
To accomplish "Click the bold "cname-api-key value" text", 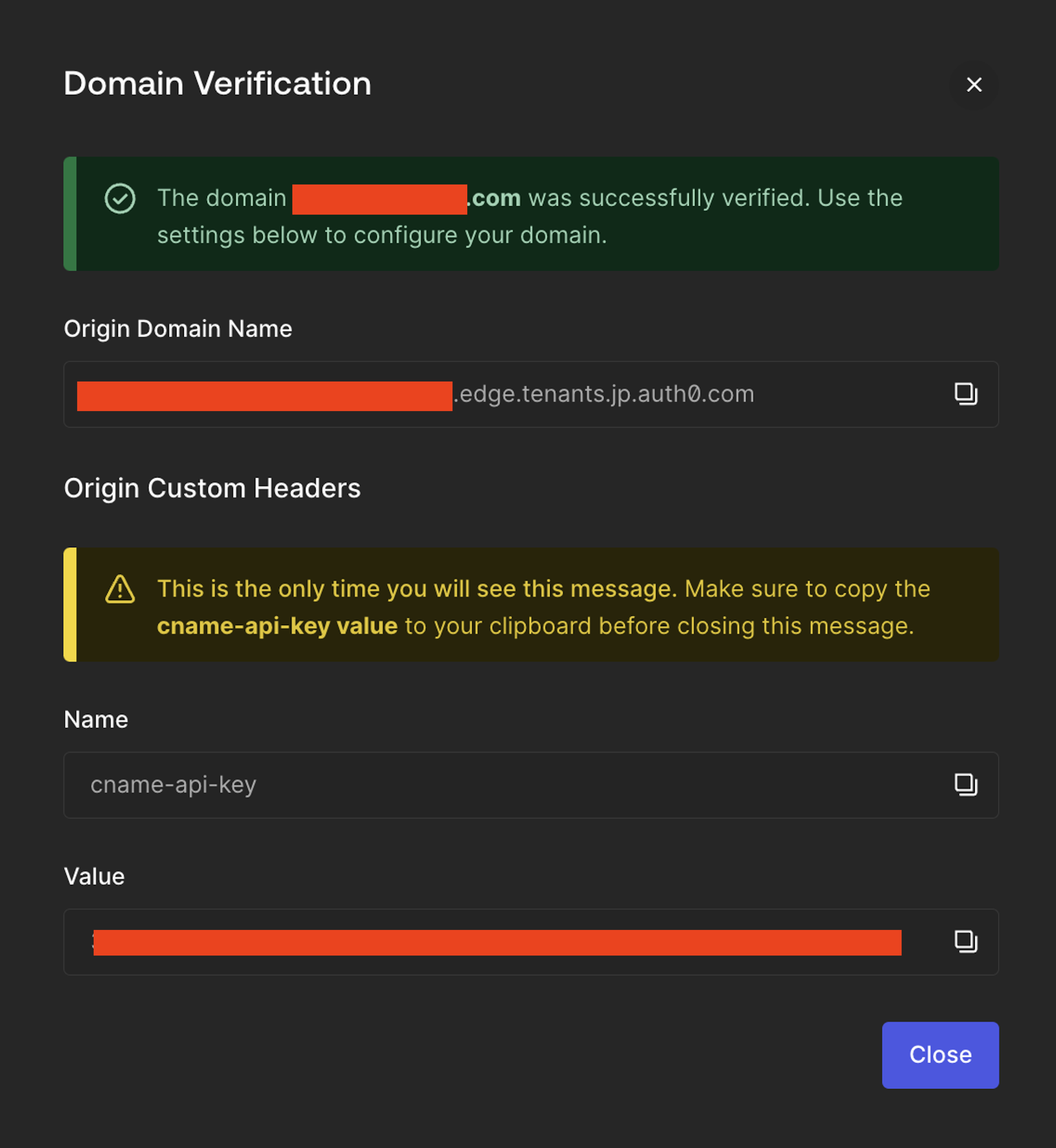I will (277, 626).
